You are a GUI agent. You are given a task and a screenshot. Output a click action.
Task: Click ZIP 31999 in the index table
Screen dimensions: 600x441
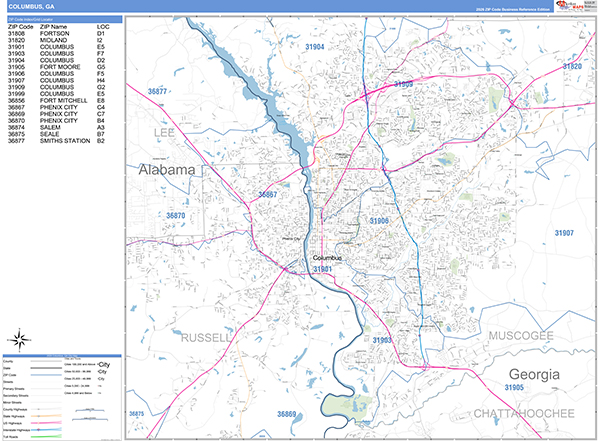(16, 94)
